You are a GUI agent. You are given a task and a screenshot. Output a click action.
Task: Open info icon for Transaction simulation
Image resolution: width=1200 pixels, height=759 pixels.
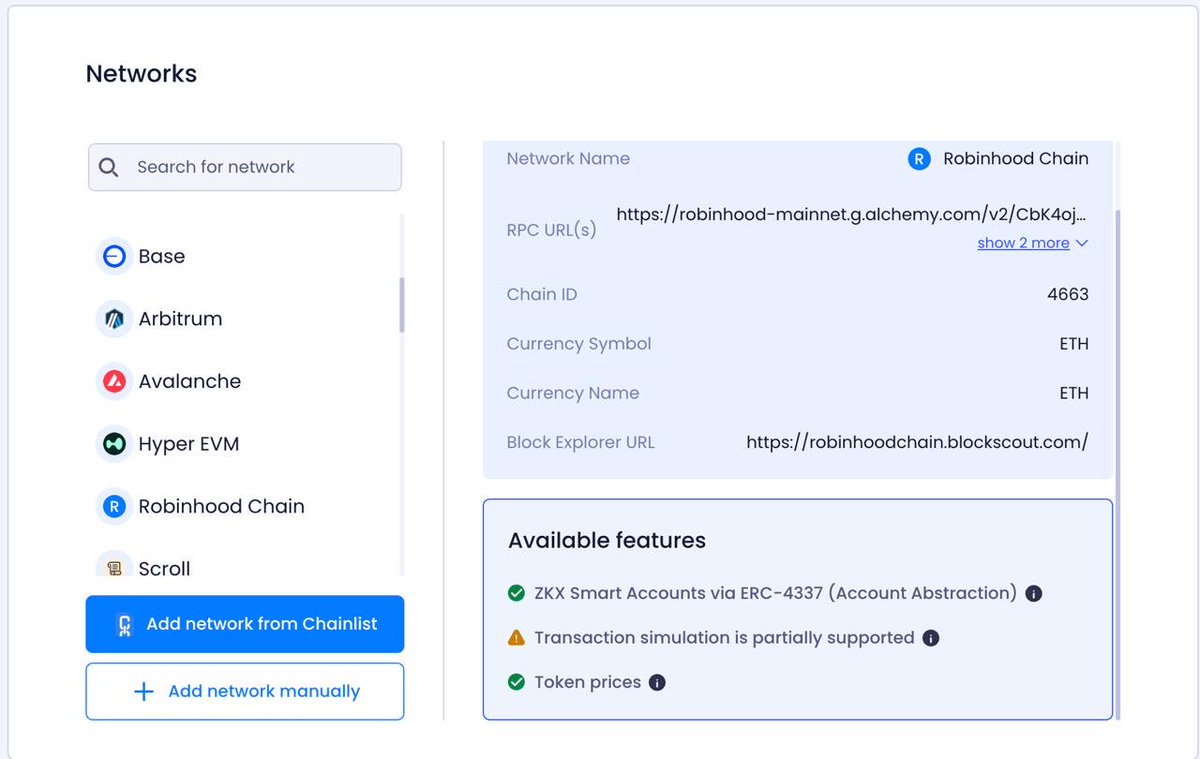[x=930, y=638]
